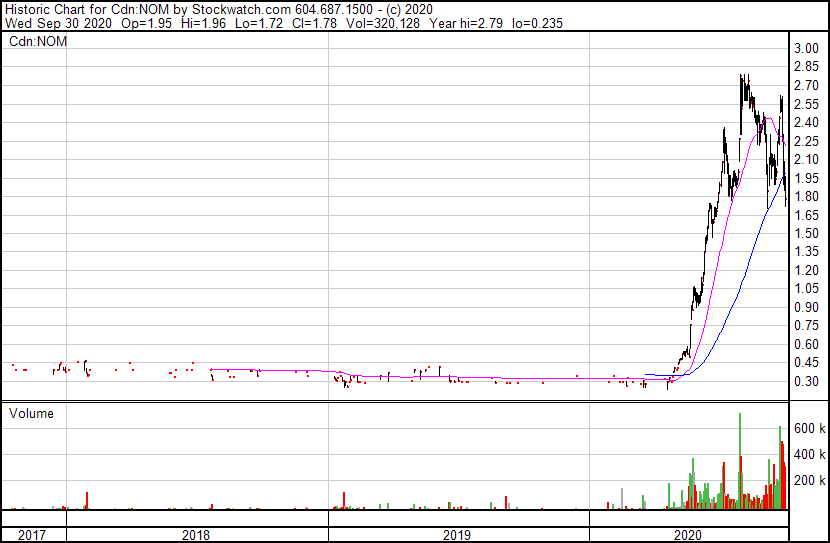Click the 400 k volume axis label

coord(809,454)
